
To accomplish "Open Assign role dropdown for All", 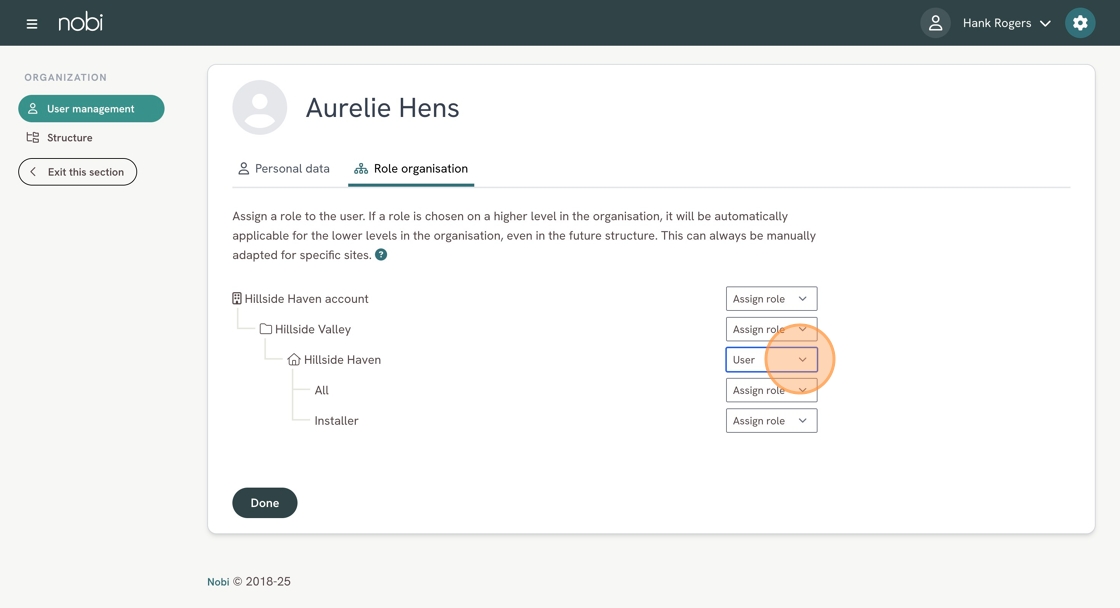I will [771, 390].
